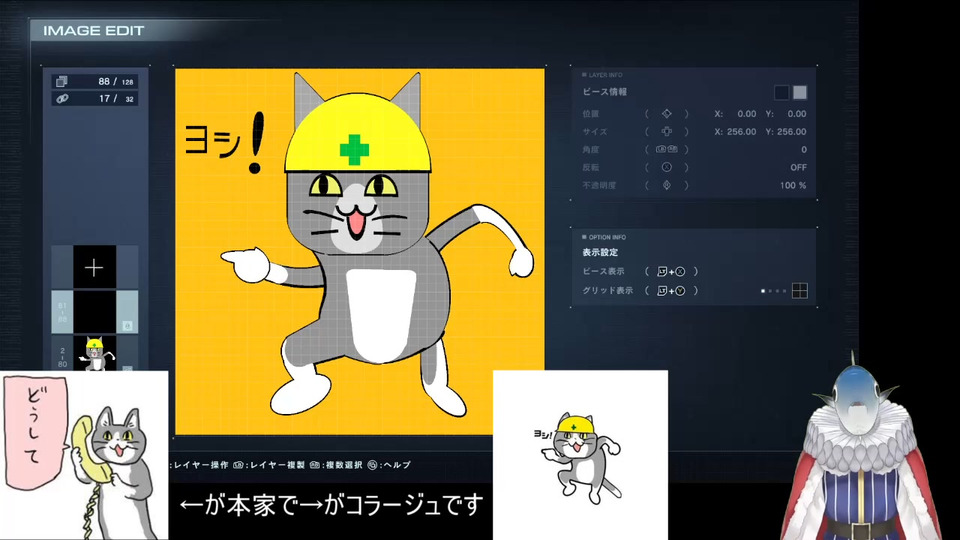Click the ヨシ! text on the canvas
The image size is (960, 540).
coord(225,142)
